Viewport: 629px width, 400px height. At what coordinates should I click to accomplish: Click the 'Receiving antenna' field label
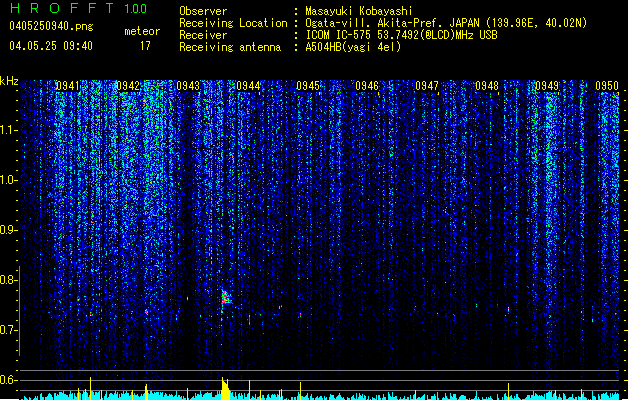coord(230,47)
